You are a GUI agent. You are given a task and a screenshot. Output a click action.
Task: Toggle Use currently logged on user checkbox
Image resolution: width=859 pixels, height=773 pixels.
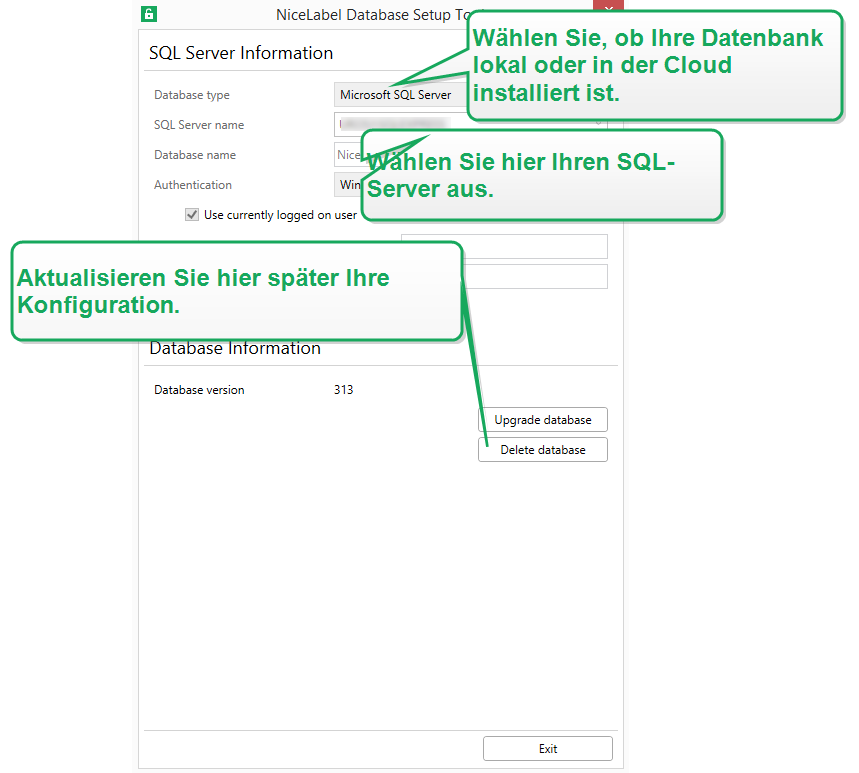[x=192, y=215]
